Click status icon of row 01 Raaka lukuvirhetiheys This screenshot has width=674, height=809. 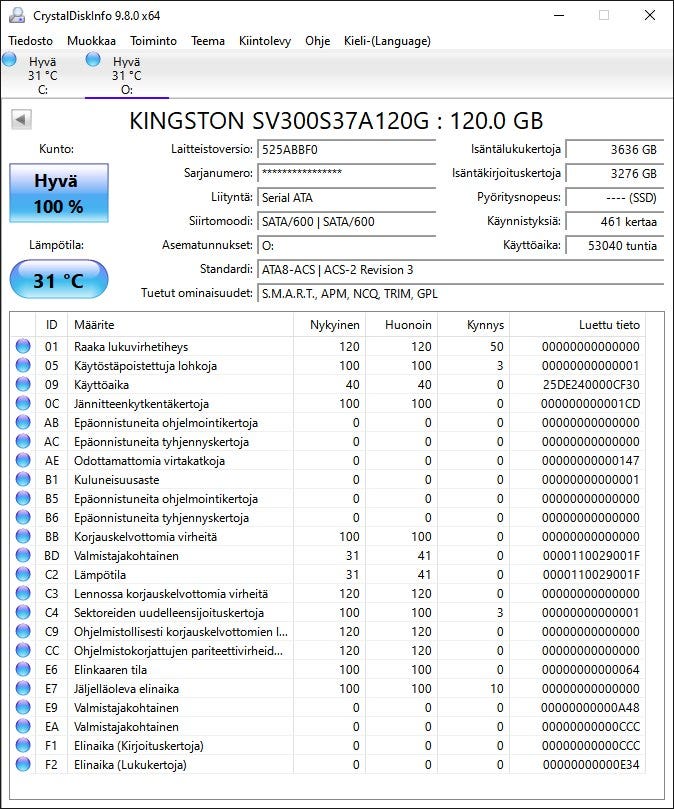(23, 346)
